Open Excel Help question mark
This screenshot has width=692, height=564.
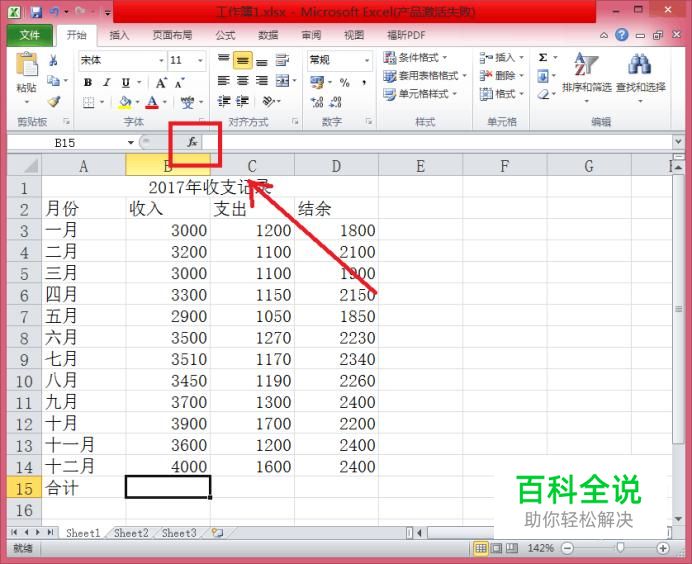click(622, 35)
